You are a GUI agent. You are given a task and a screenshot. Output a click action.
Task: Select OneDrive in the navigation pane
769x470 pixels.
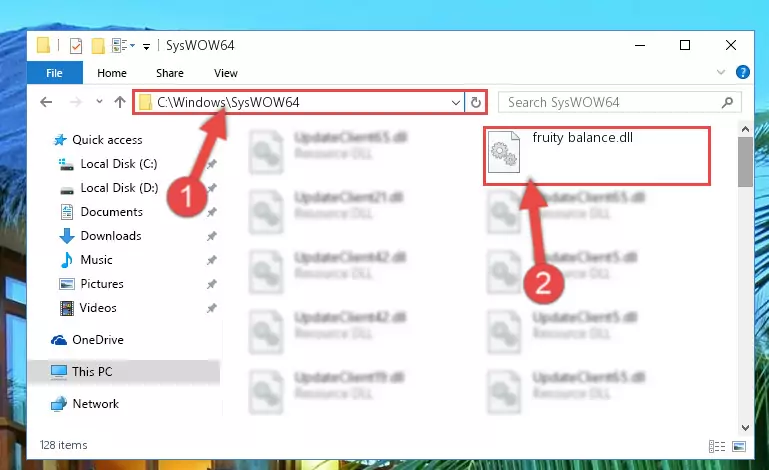click(98, 340)
